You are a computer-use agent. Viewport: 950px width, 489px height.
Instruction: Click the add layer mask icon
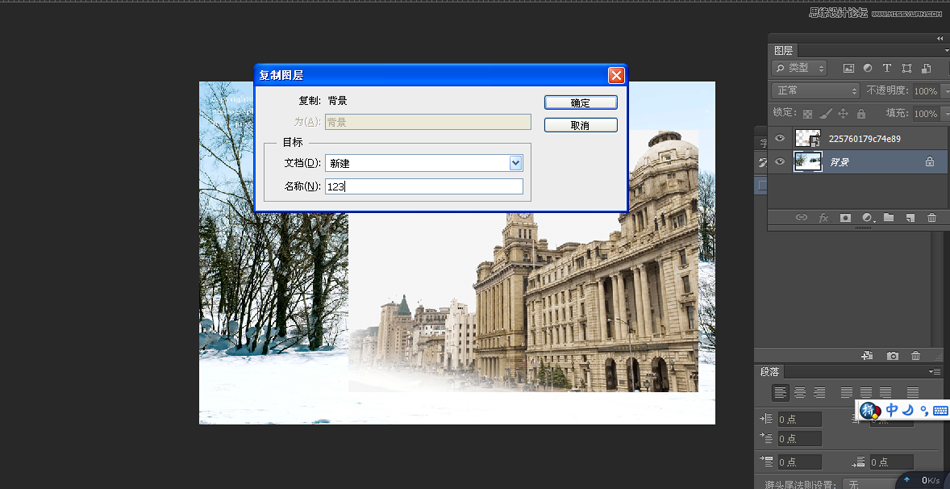click(x=845, y=217)
